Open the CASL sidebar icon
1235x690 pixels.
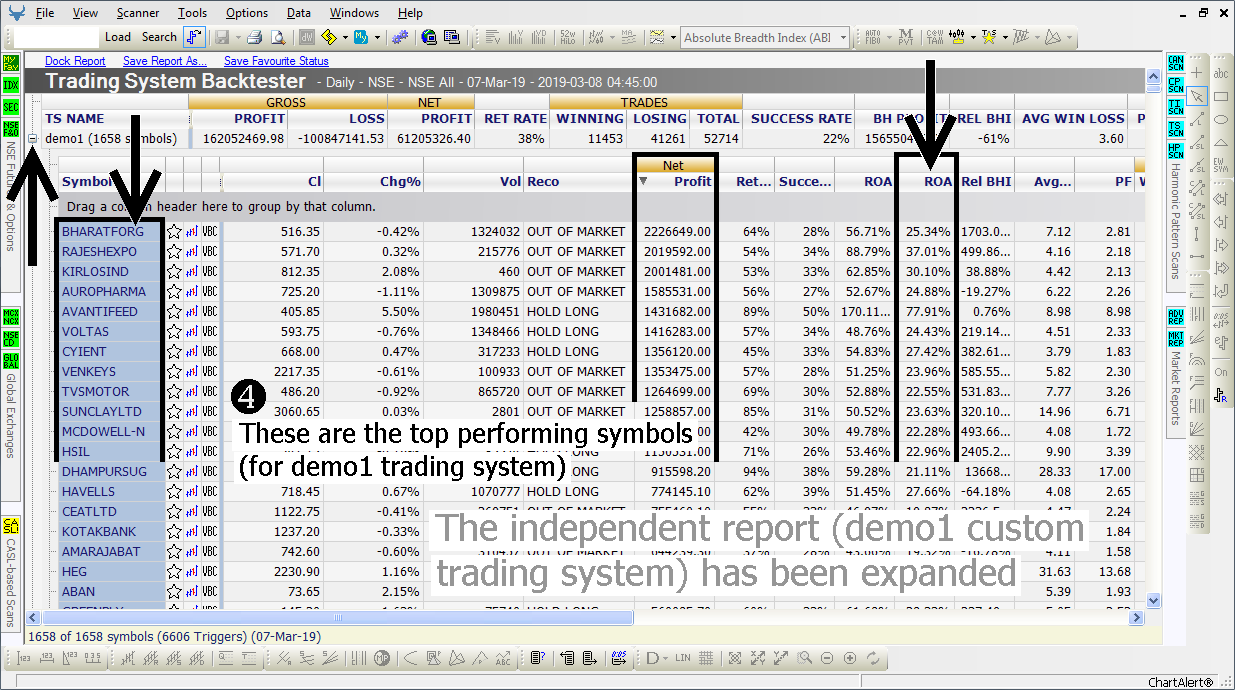pyautogui.click(x=11, y=526)
